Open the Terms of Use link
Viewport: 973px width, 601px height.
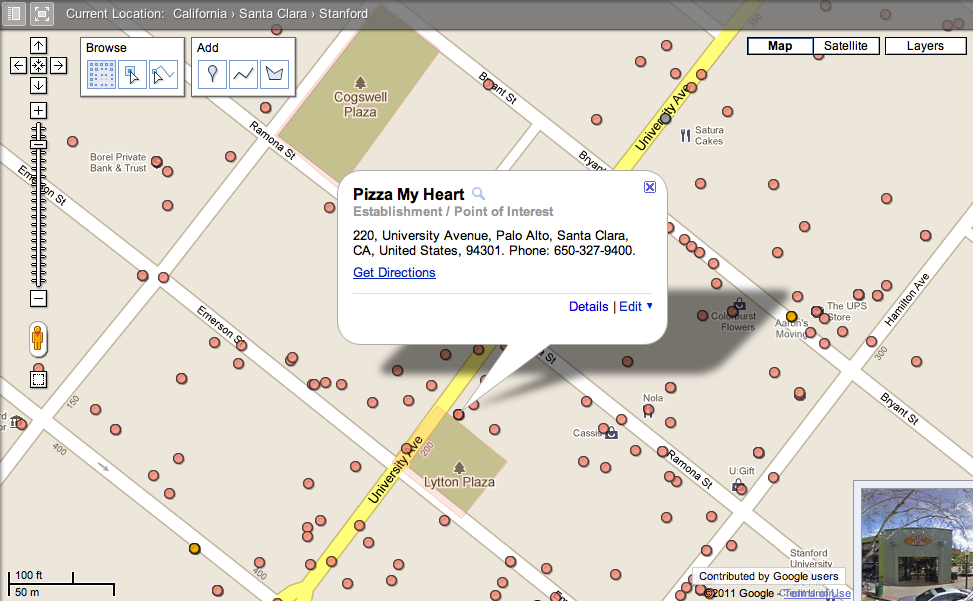tap(817, 594)
